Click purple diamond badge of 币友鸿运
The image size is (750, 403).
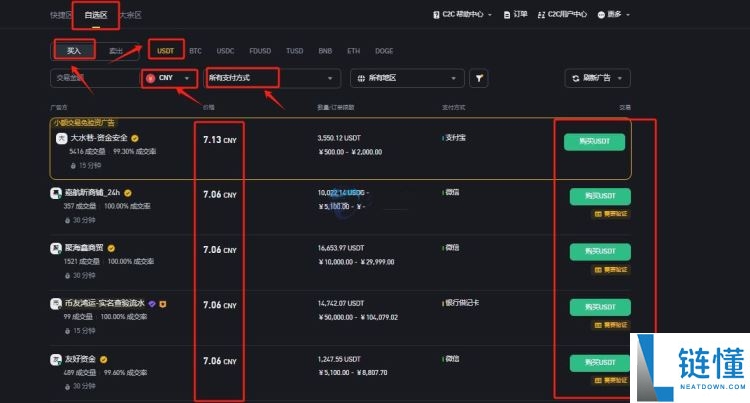(x=152, y=304)
